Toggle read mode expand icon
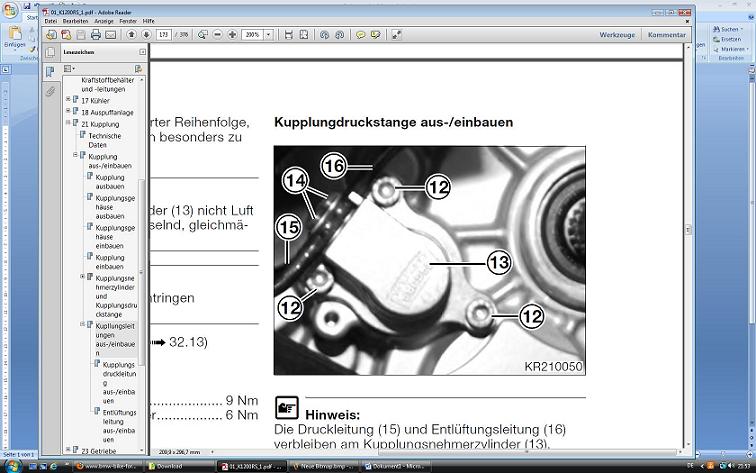Viewport: 756px width, 473px height. click(396, 35)
